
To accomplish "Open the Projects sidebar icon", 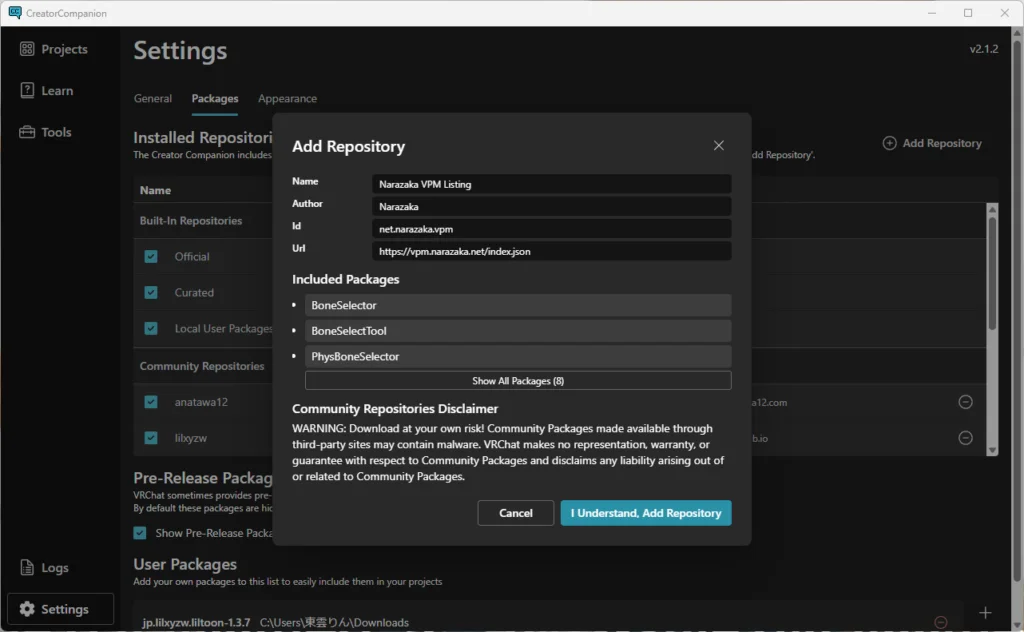I will [27, 49].
